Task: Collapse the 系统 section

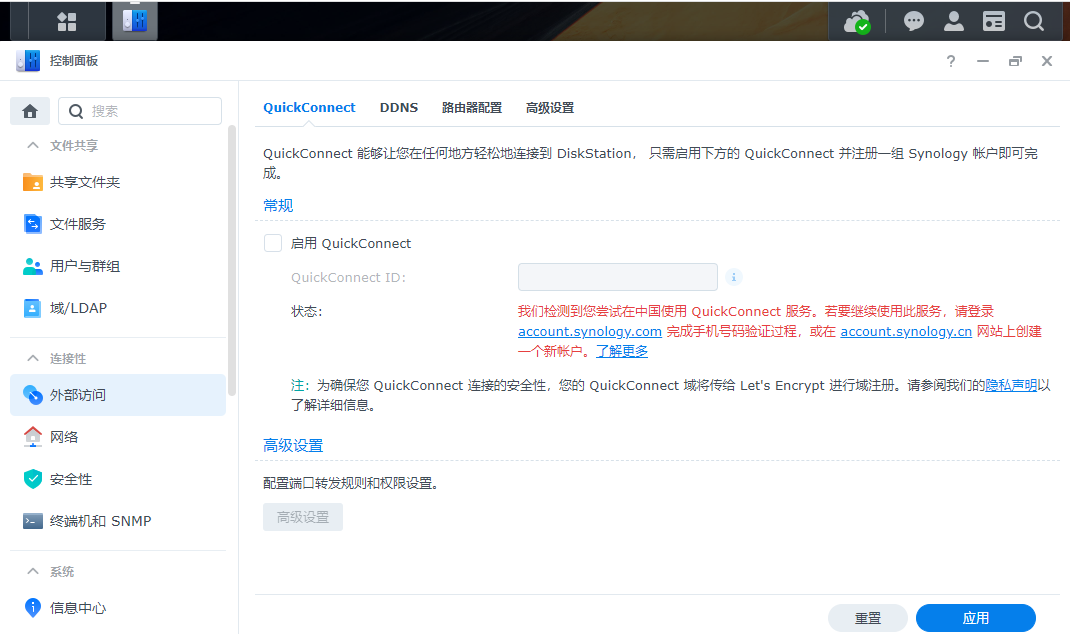Action: (33, 572)
